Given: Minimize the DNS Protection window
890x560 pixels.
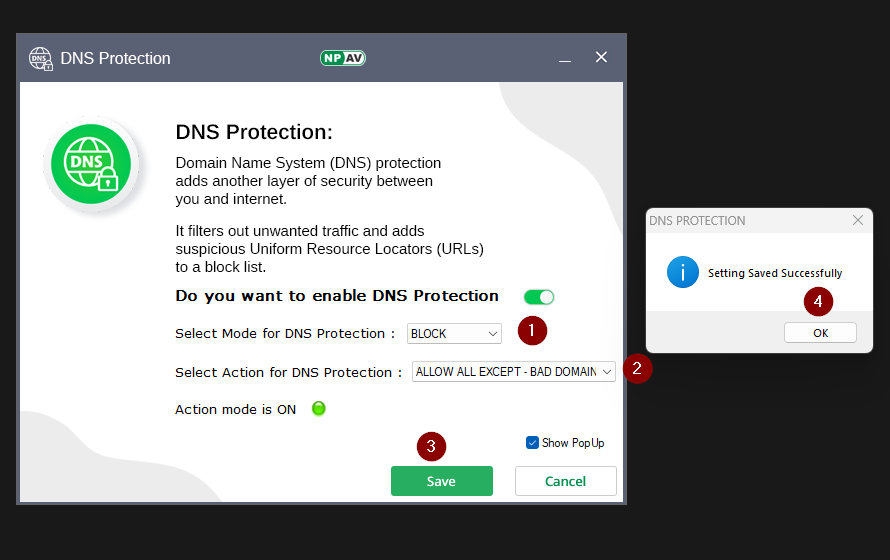Looking at the screenshot, I should [565, 58].
